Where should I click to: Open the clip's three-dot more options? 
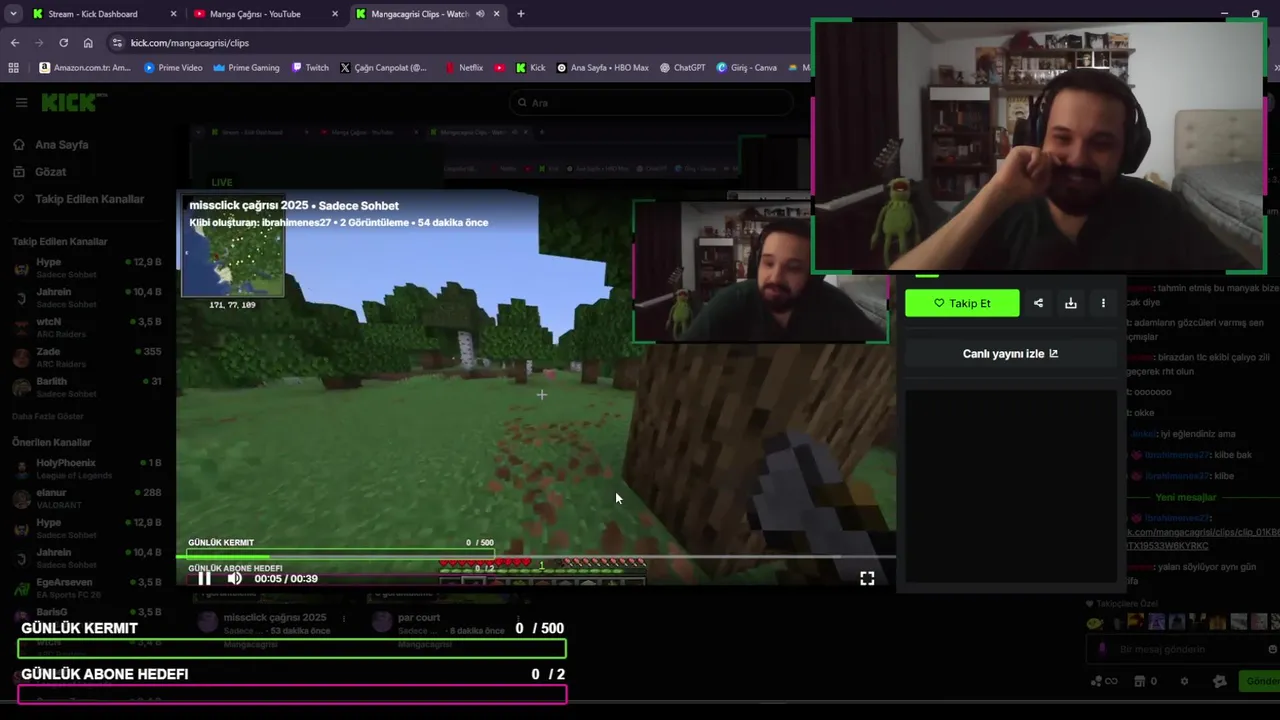coord(1103,303)
